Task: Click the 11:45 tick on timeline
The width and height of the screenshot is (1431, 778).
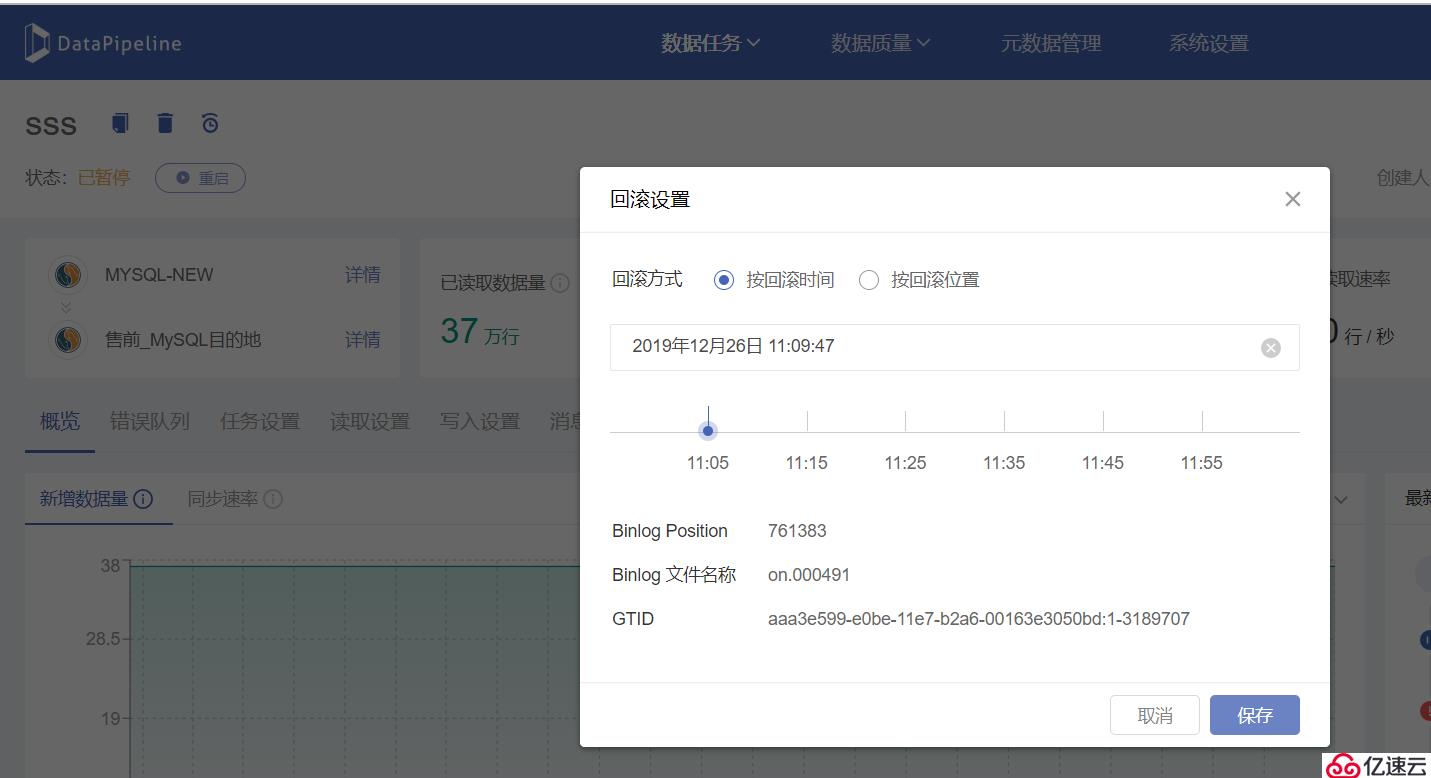Action: (x=1103, y=421)
